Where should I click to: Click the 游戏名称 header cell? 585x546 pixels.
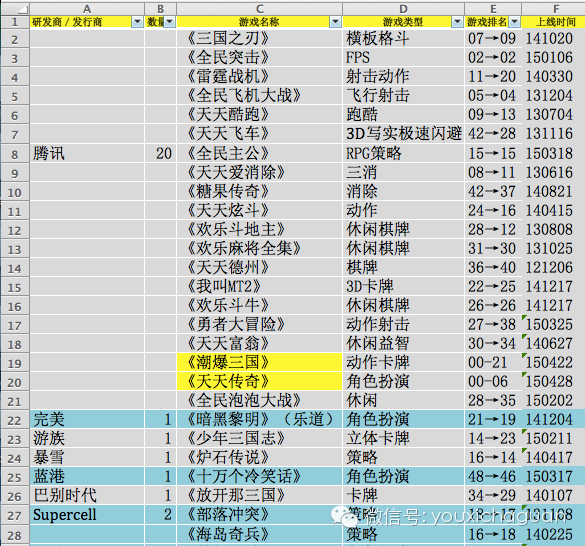click(260, 22)
